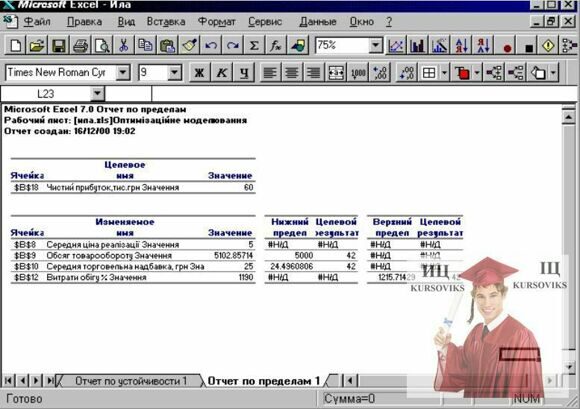Save the workbook using the floppy icon
The width and height of the screenshot is (580, 409).
[x=59, y=46]
